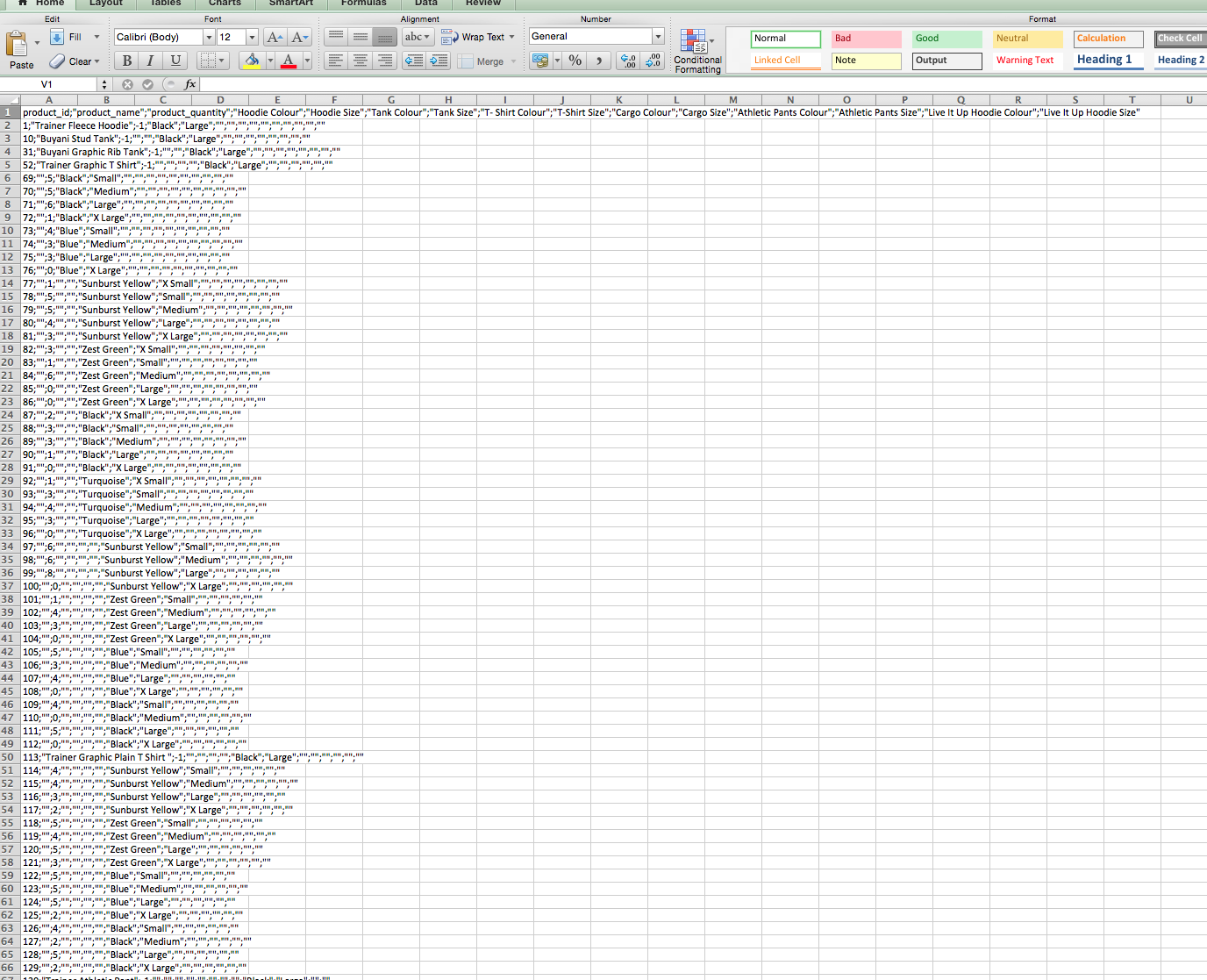
Task: Click the currency format icon
Action: tap(540, 61)
